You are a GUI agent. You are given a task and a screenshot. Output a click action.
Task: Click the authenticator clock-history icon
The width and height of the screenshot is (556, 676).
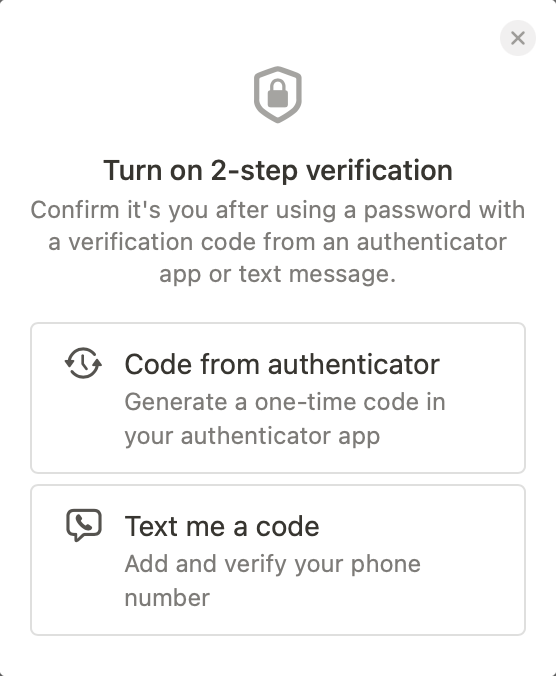[x=84, y=363]
